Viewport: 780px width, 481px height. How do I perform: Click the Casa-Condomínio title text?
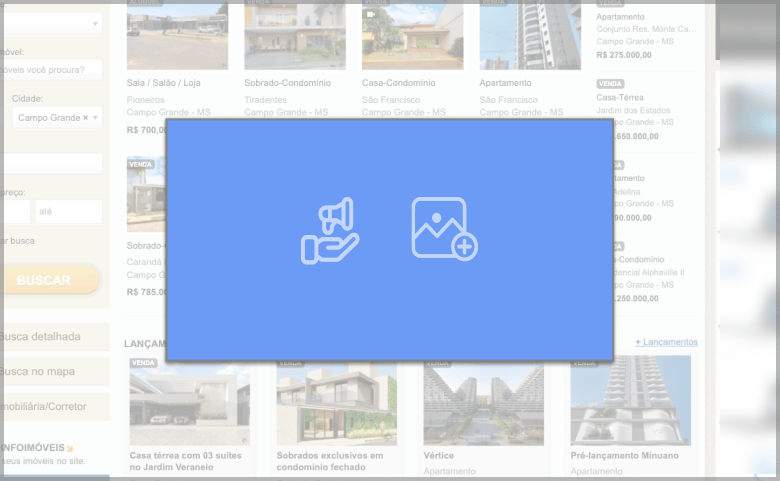point(398,83)
